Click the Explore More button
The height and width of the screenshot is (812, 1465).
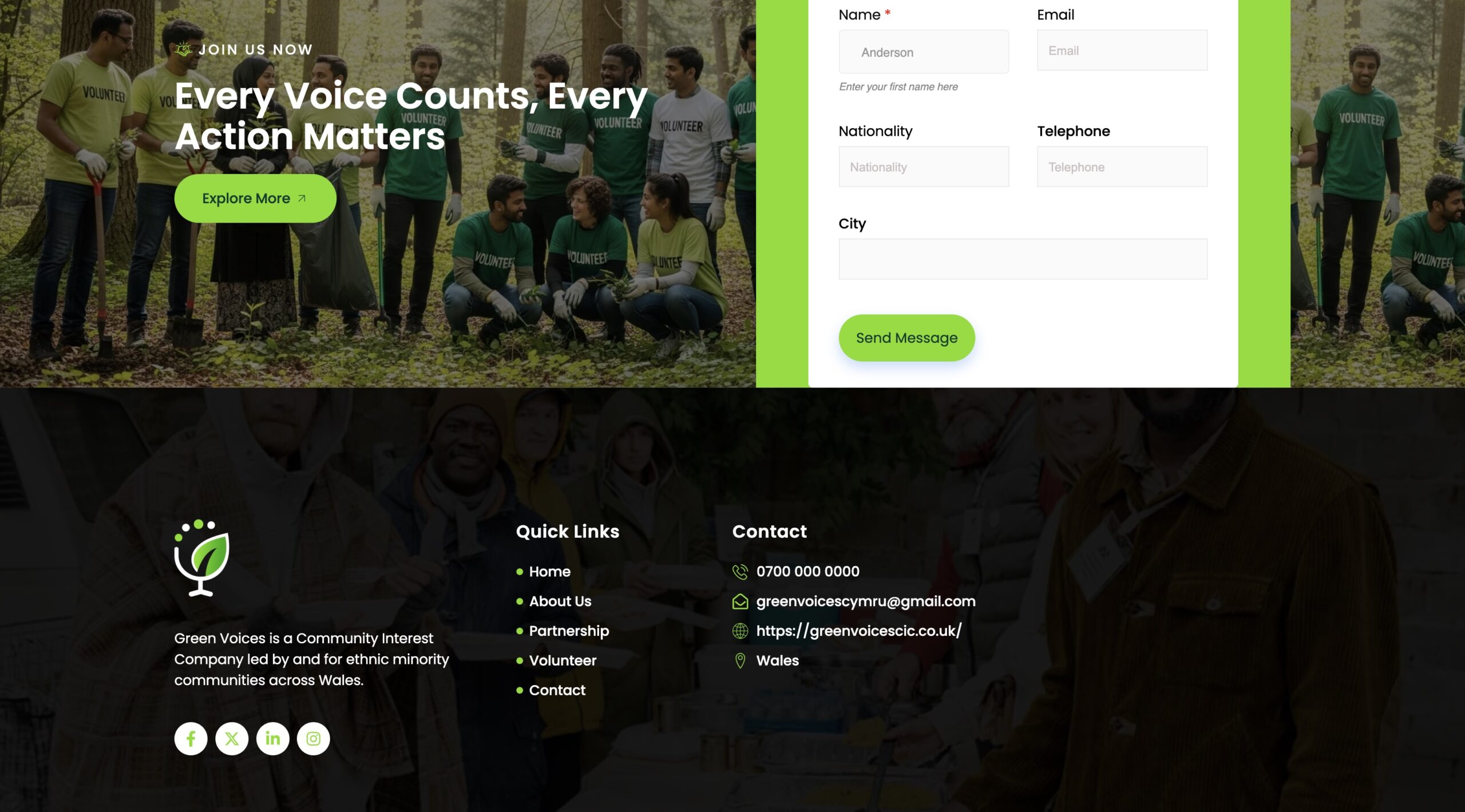(x=255, y=199)
